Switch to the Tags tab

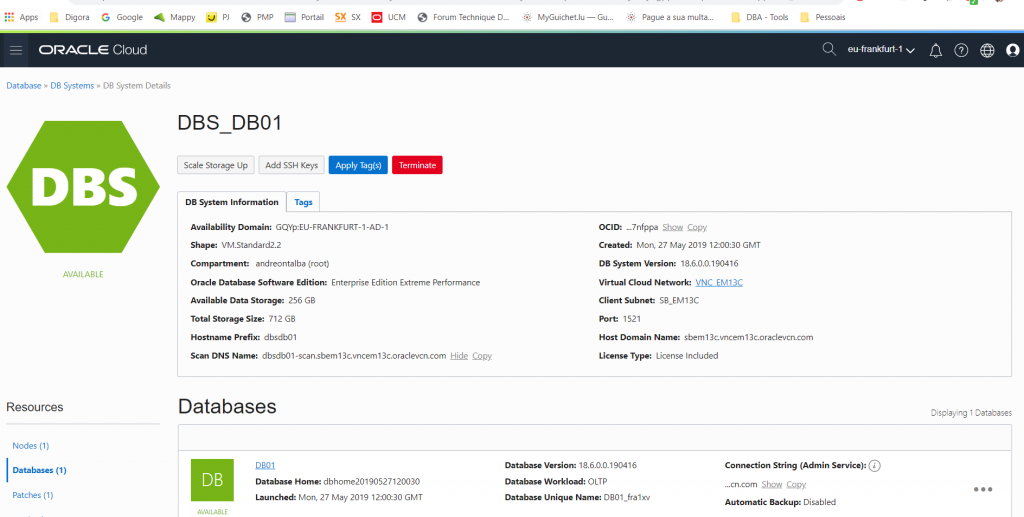point(303,202)
